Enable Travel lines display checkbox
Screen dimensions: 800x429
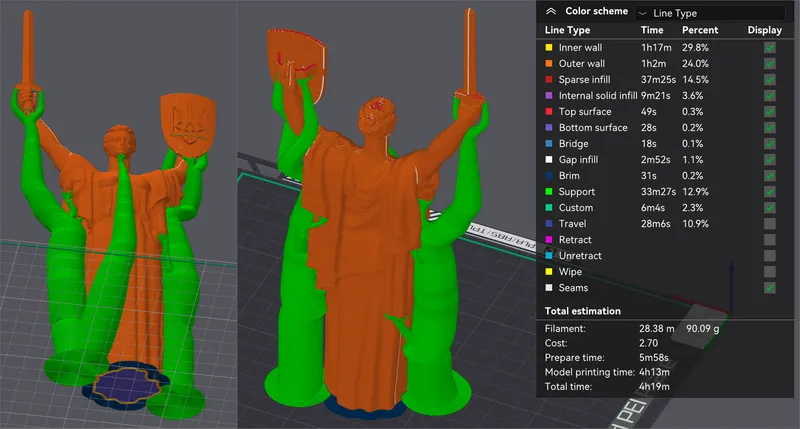(769, 223)
